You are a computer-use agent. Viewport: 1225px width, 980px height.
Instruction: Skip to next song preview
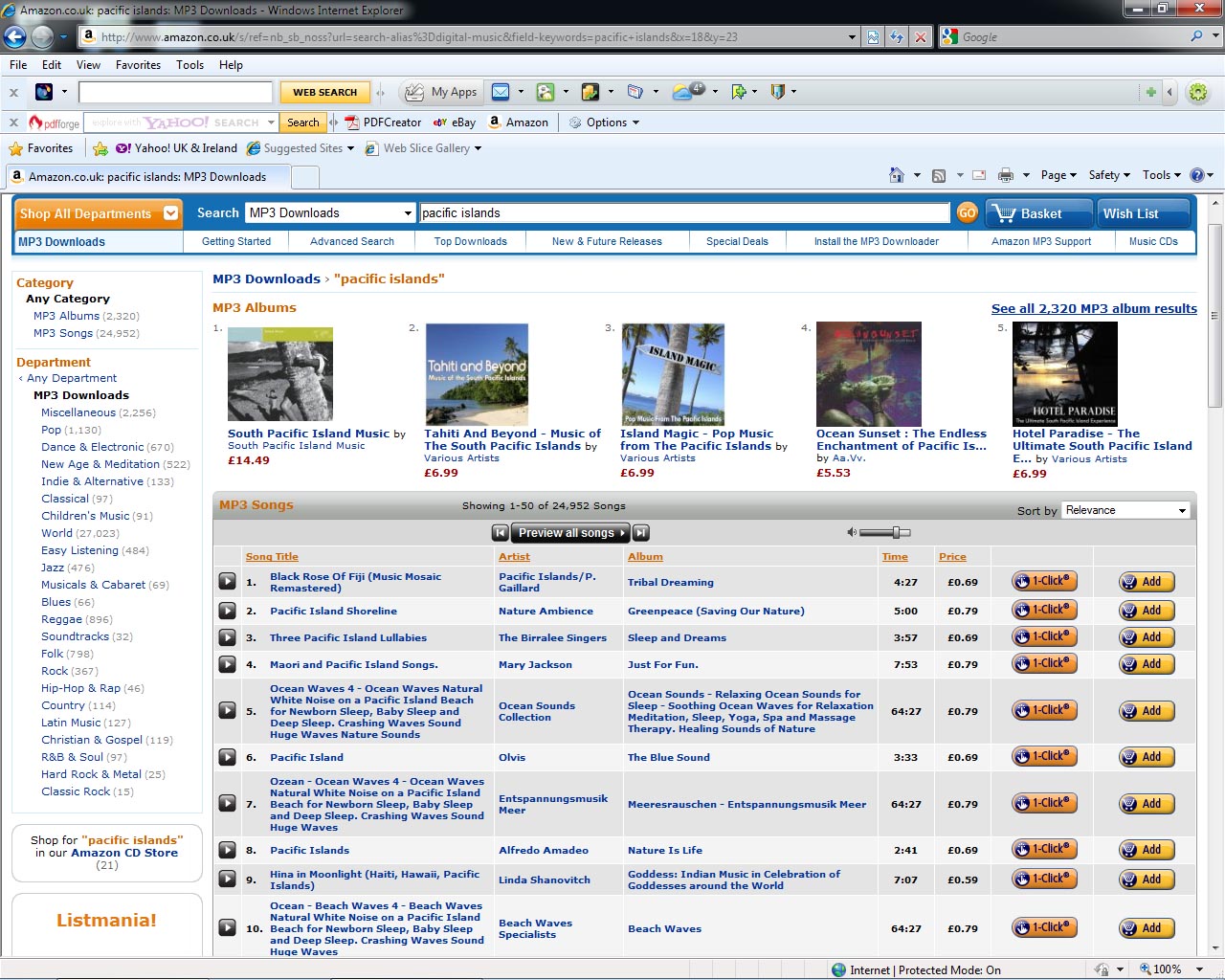[641, 533]
